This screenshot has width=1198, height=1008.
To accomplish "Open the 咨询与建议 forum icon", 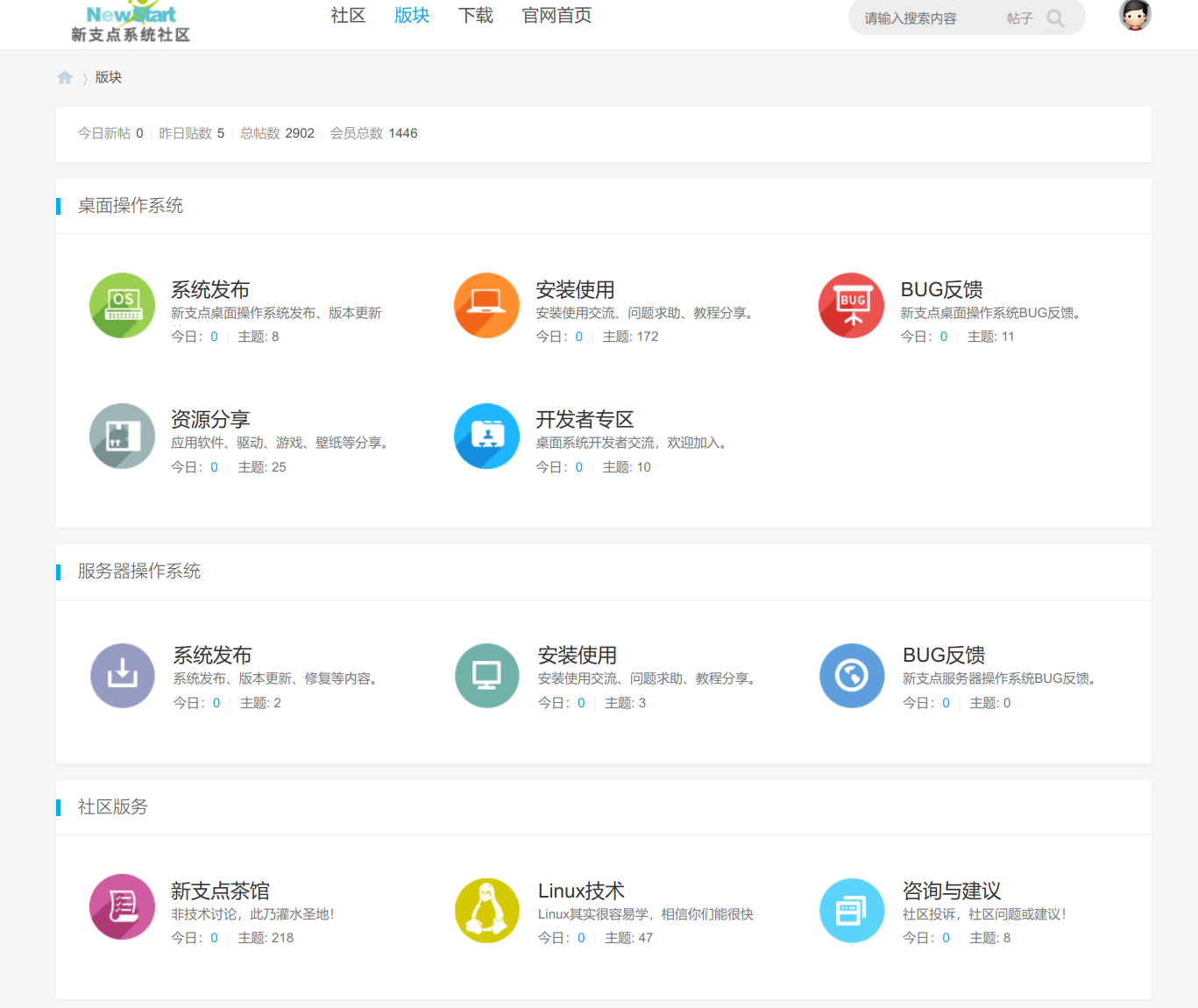I will point(851,910).
